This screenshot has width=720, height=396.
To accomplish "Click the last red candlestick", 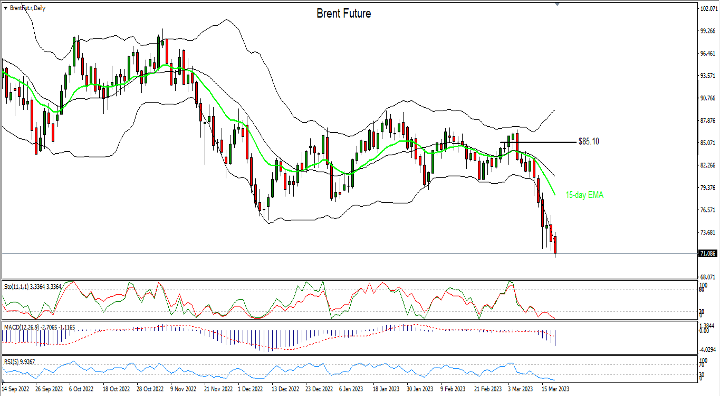I will click(x=556, y=245).
